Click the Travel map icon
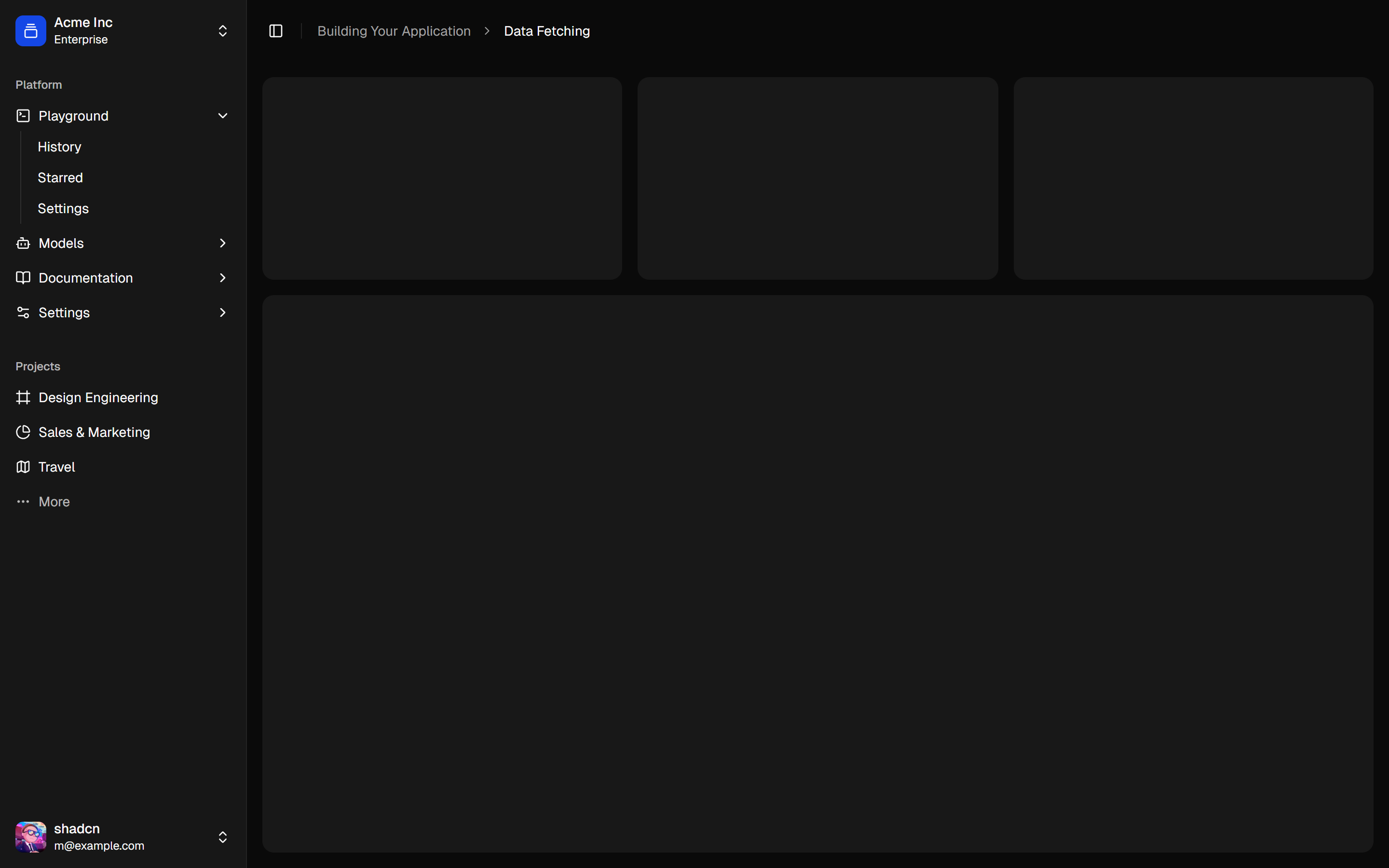Viewport: 1389px width, 868px height. [23, 467]
